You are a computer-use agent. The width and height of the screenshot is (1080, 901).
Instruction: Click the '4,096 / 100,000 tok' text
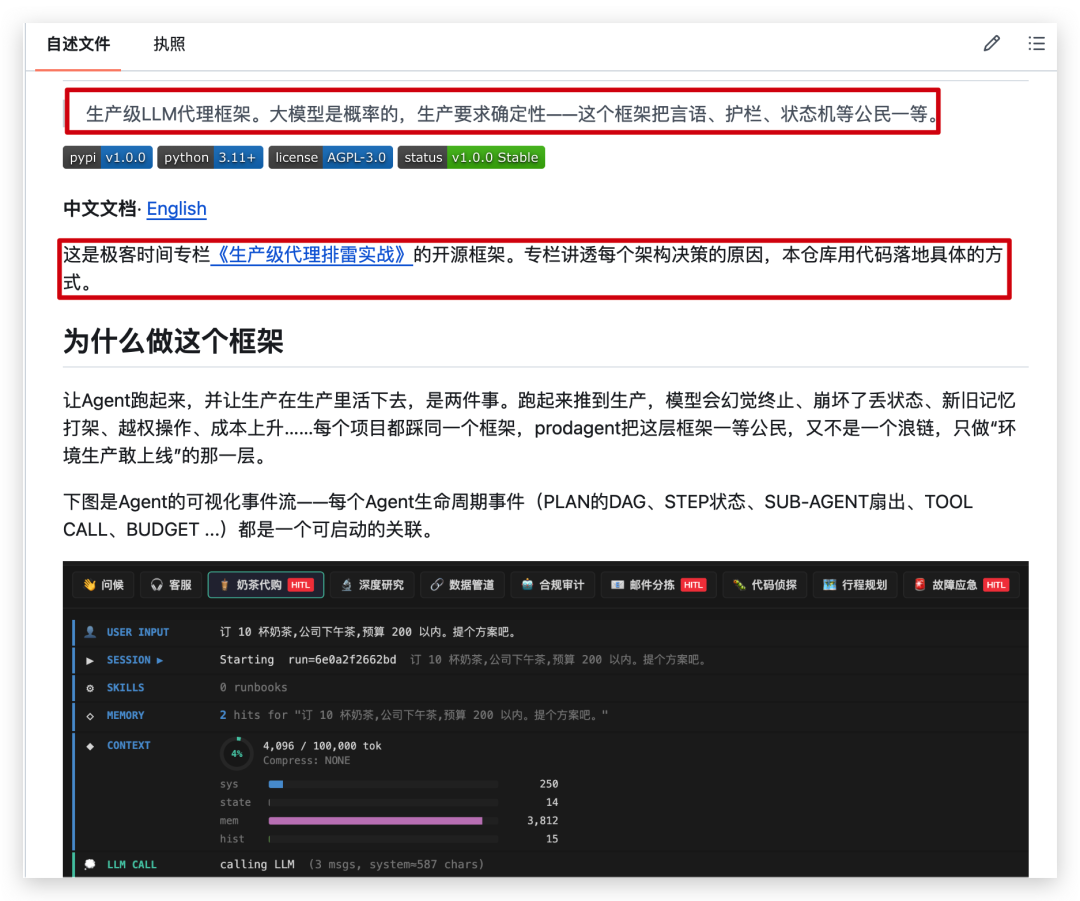tap(322, 746)
